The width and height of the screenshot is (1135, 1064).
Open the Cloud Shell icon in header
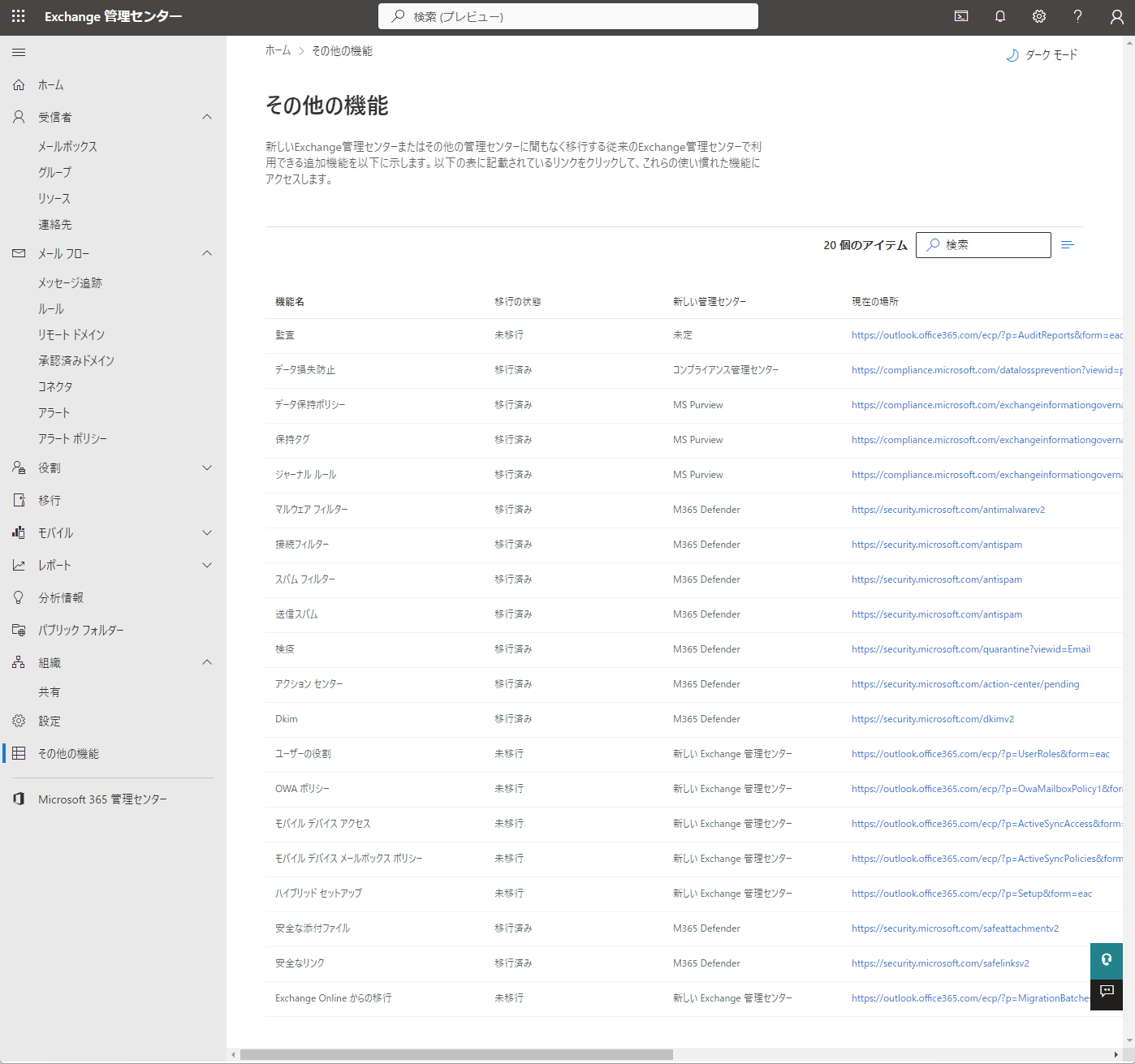961,16
